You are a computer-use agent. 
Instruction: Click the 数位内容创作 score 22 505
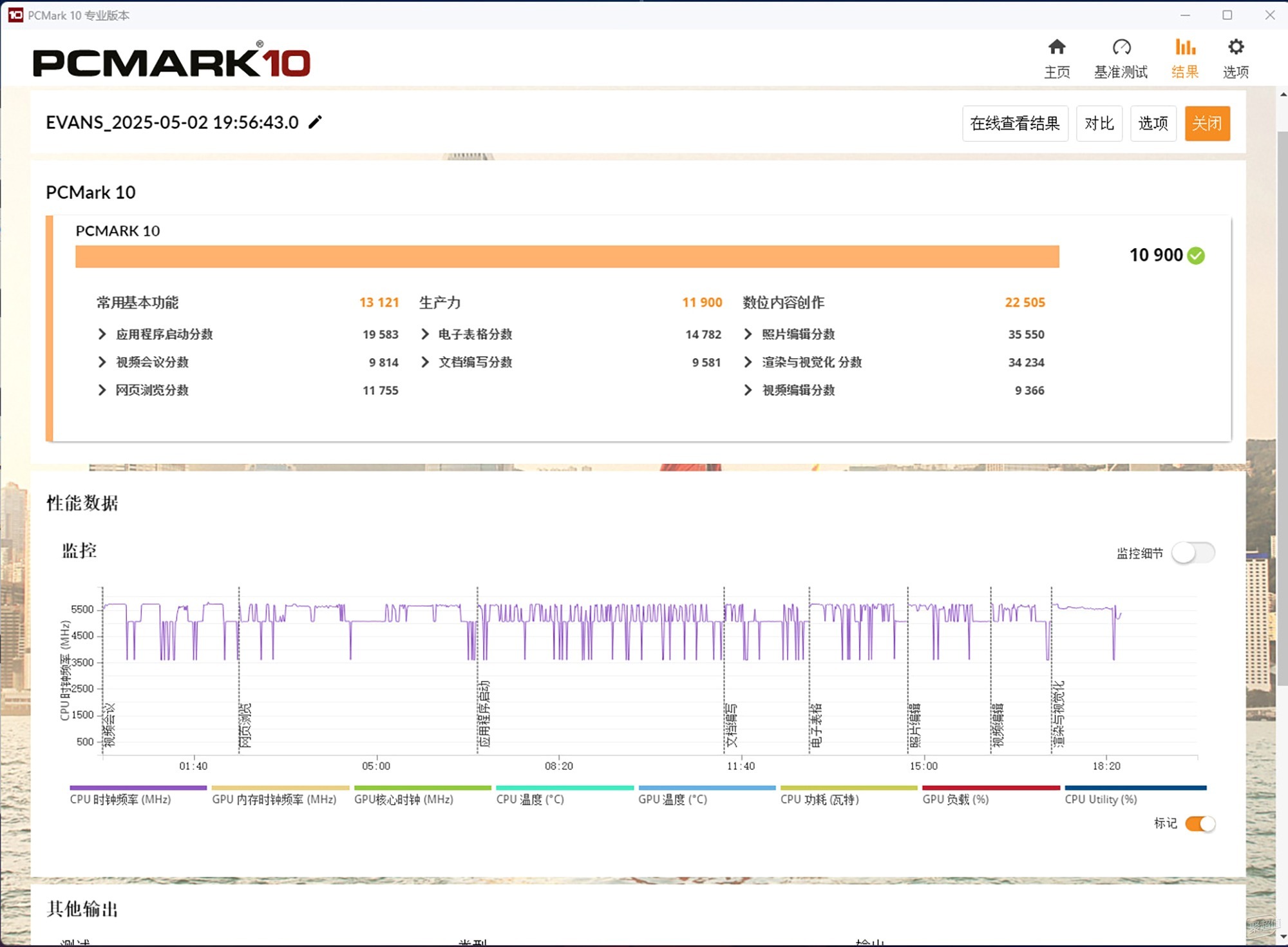1025,302
